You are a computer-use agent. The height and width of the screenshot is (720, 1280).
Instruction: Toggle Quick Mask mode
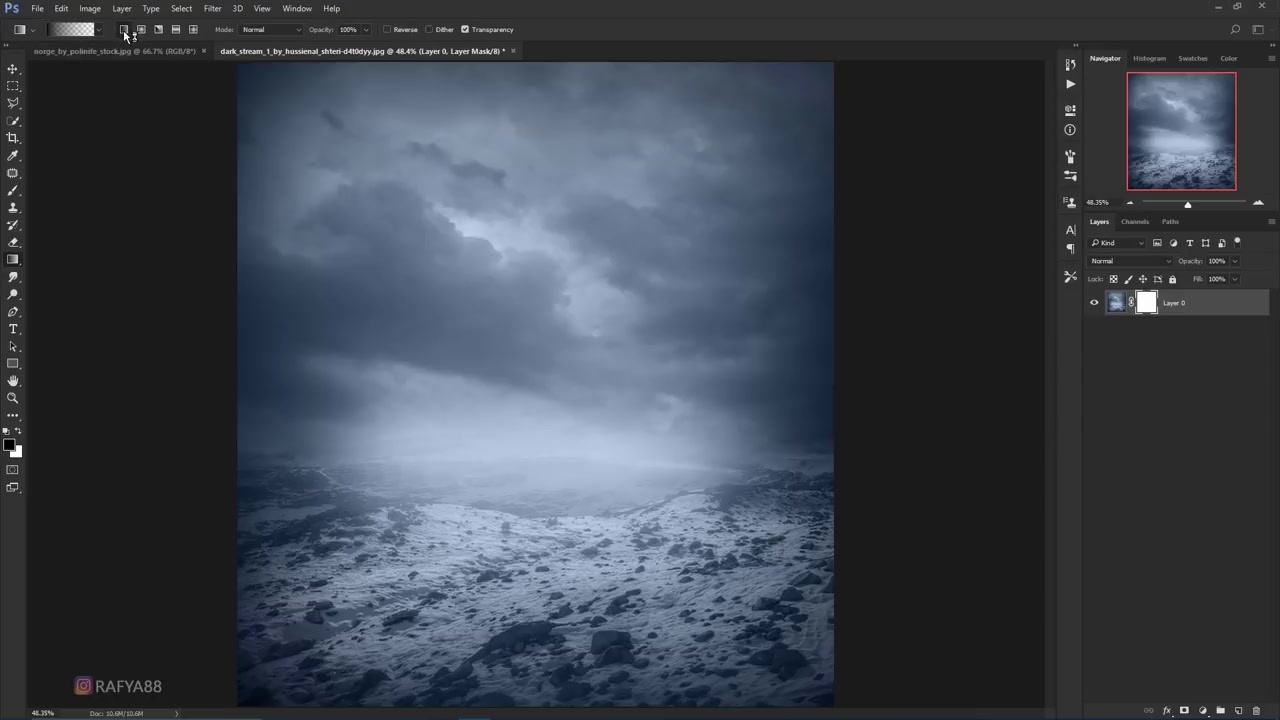tap(13, 470)
